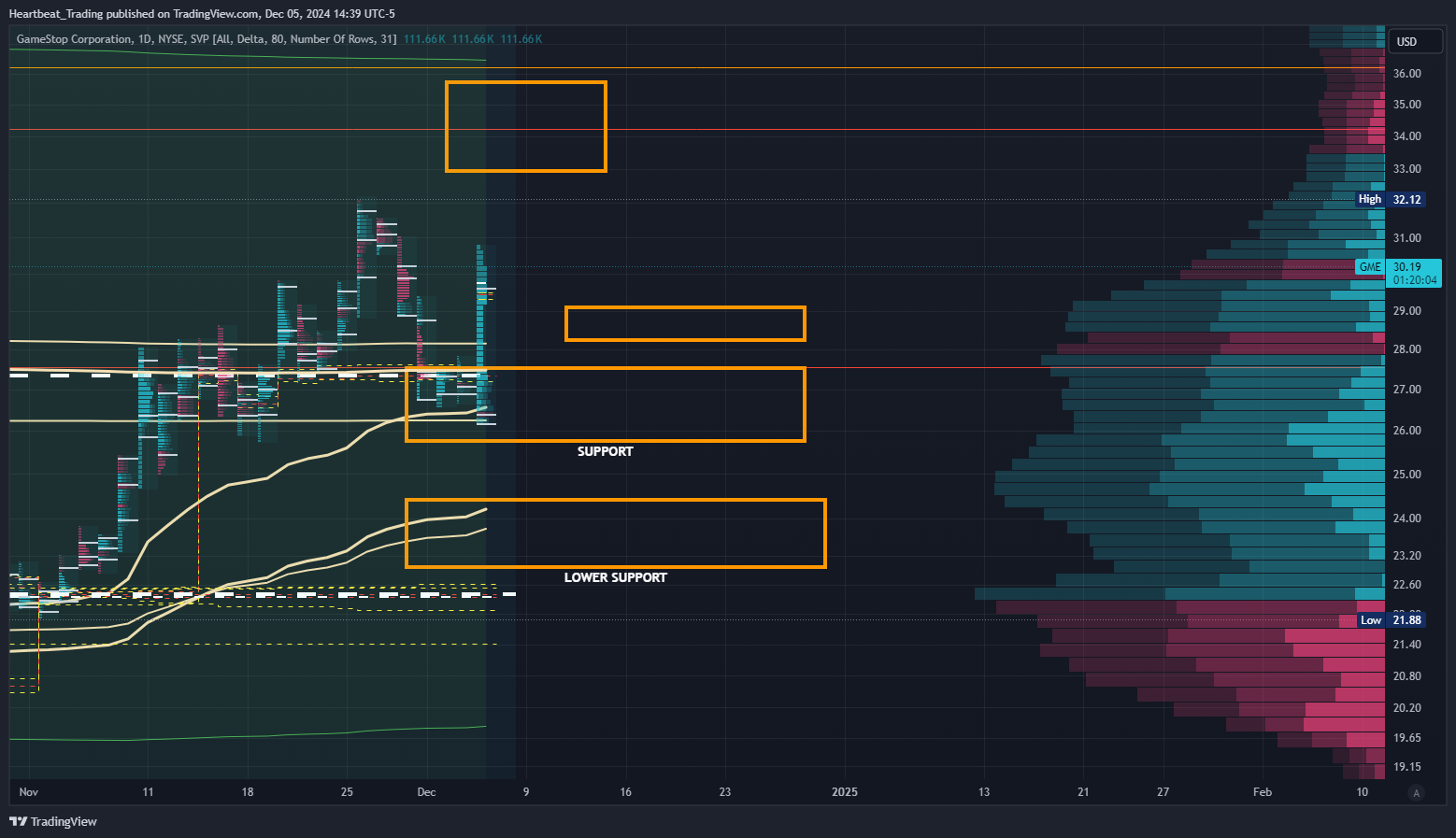Click the 25.00 price axis label
1456x838 pixels.
[1406, 475]
